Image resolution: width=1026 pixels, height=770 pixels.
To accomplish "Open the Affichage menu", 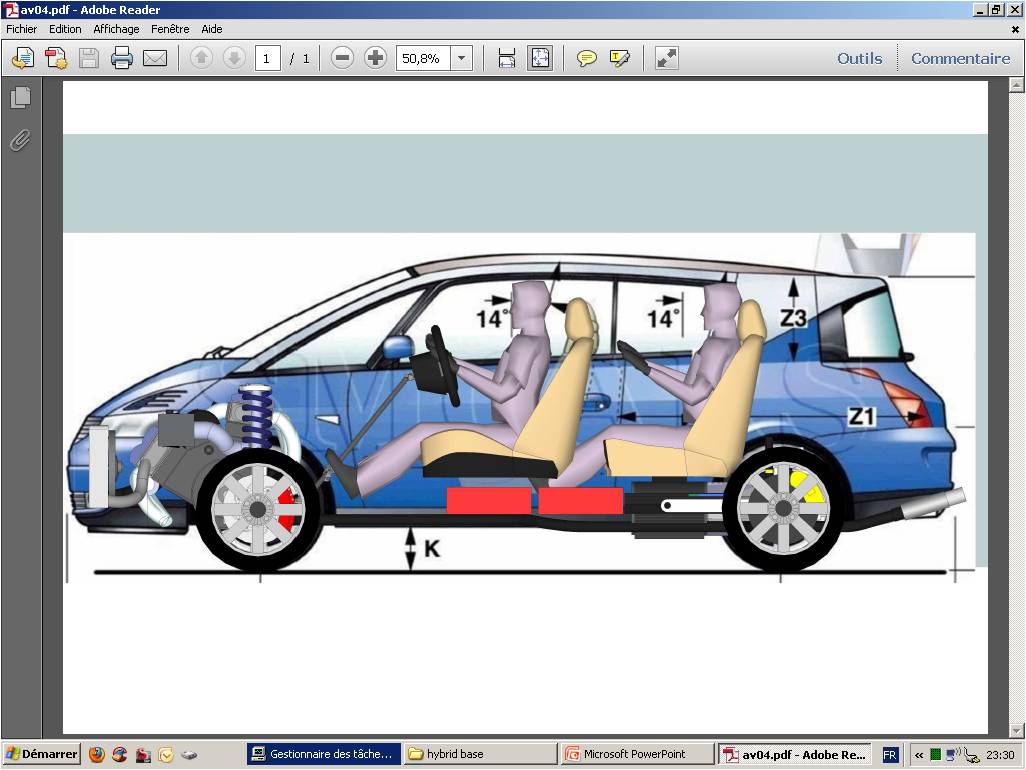I will [x=116, y=29].
